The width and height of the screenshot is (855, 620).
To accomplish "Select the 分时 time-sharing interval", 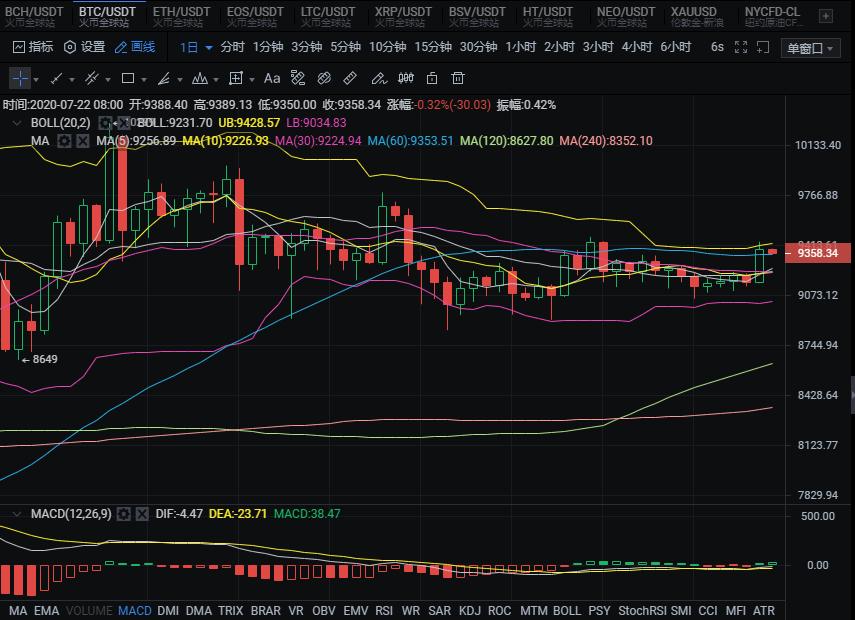I will pos(232,47).
